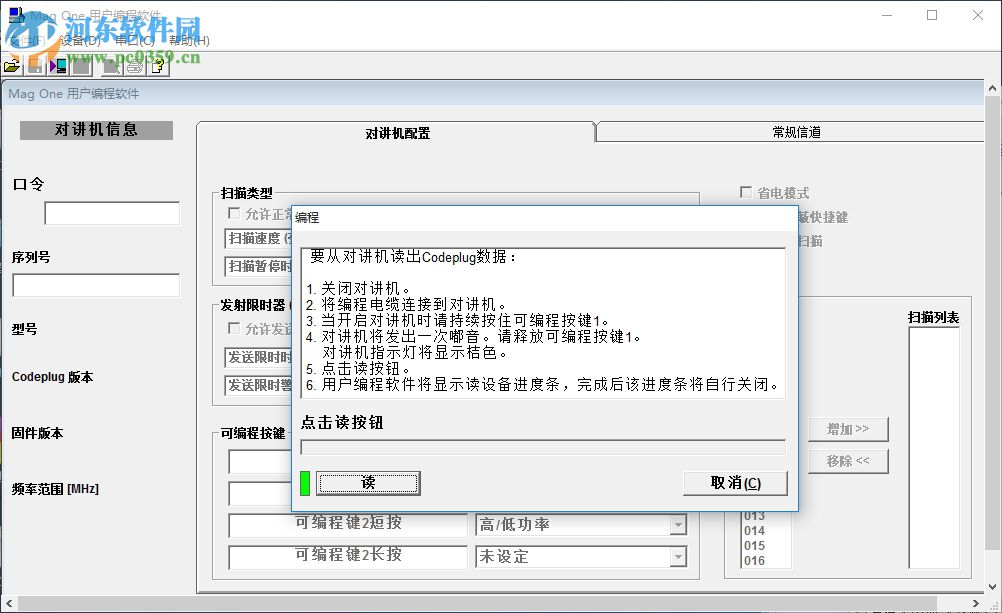The height and width of the screenshot is (613, 1002).
Task: Open help using the question mark icon
Action: 158,66
